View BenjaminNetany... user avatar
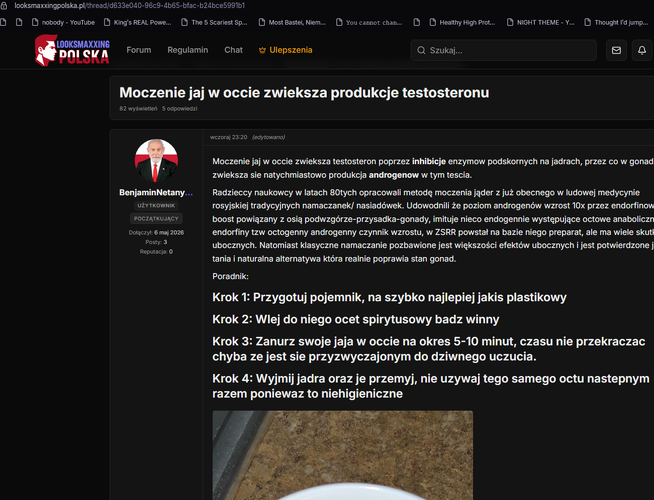 point(156,161)
